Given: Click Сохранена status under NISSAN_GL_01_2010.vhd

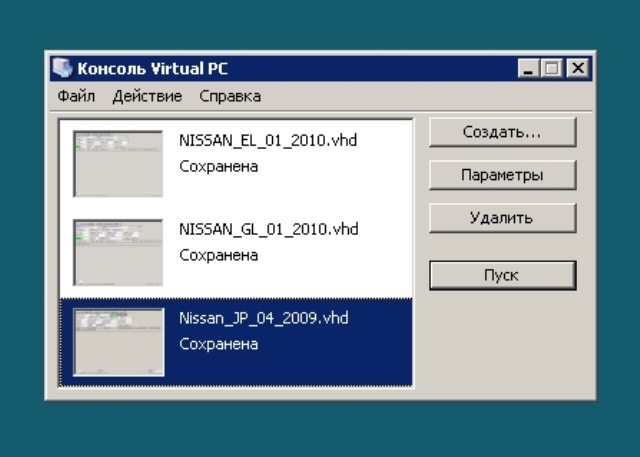Looking at the screenshot, I should 218,255.
